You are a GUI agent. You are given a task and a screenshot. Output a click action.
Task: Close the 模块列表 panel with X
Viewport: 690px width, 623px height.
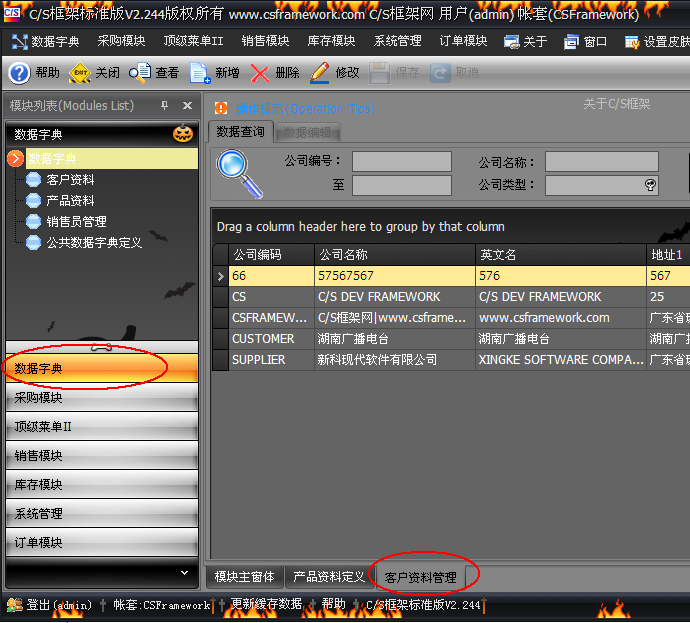187,105
